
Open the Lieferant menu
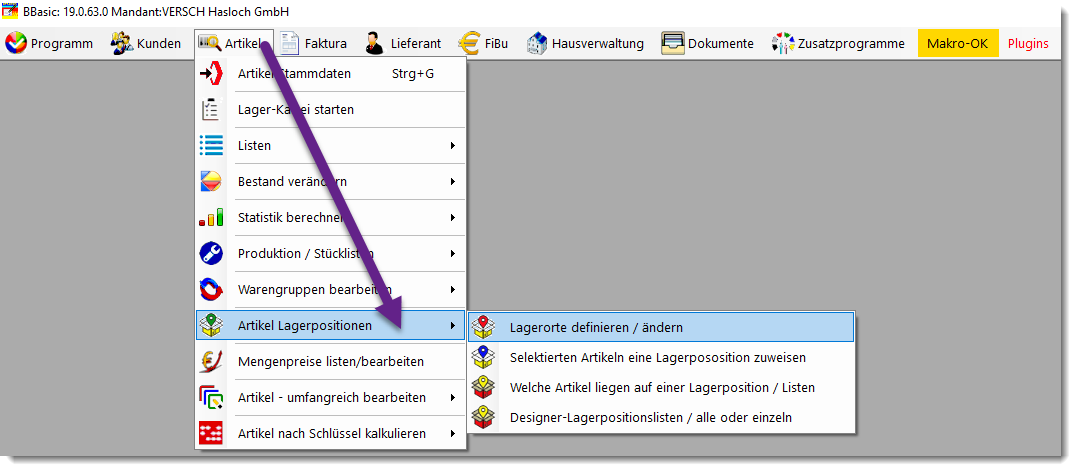[404, 43]
